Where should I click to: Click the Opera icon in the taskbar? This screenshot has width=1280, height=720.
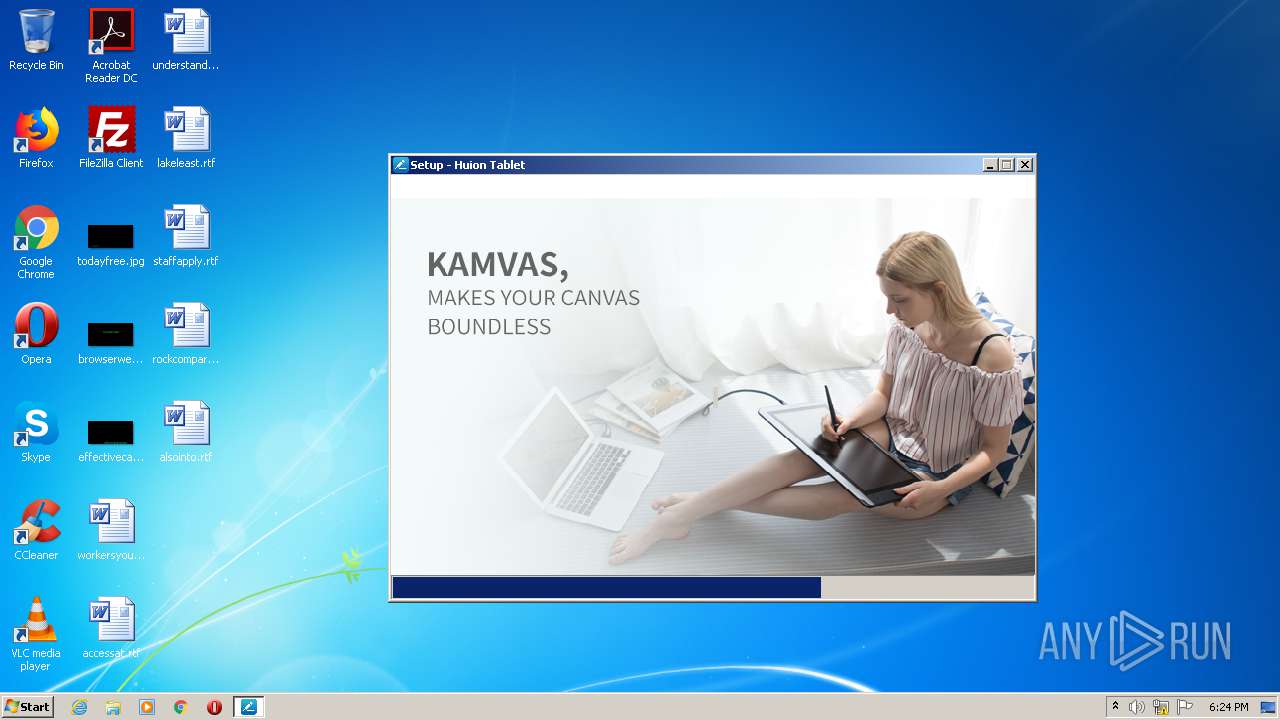pos(214,707)
